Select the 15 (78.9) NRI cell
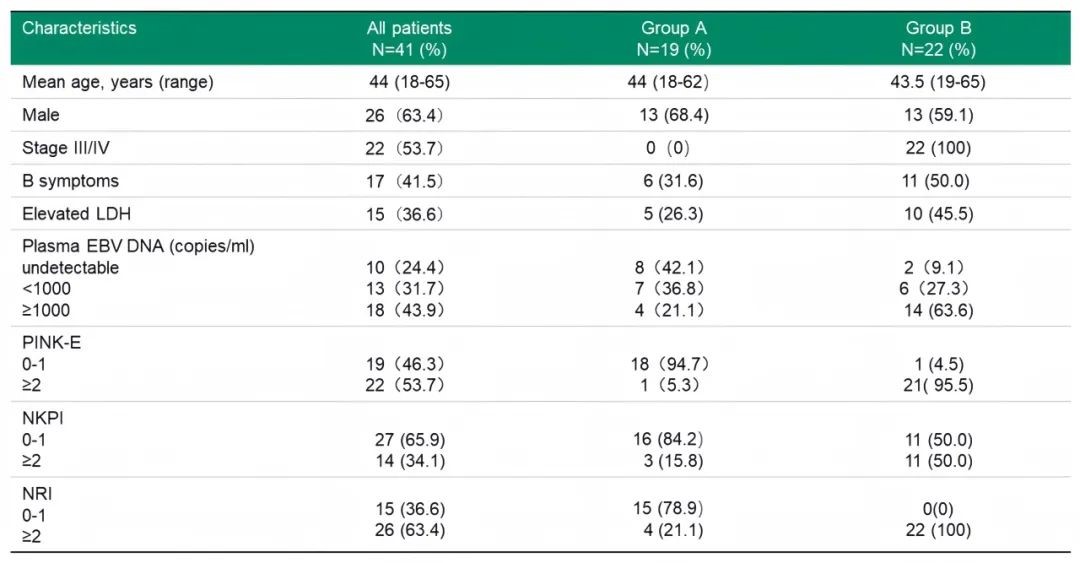Viewport: 1080px width, 563px height. coord(674,514)
